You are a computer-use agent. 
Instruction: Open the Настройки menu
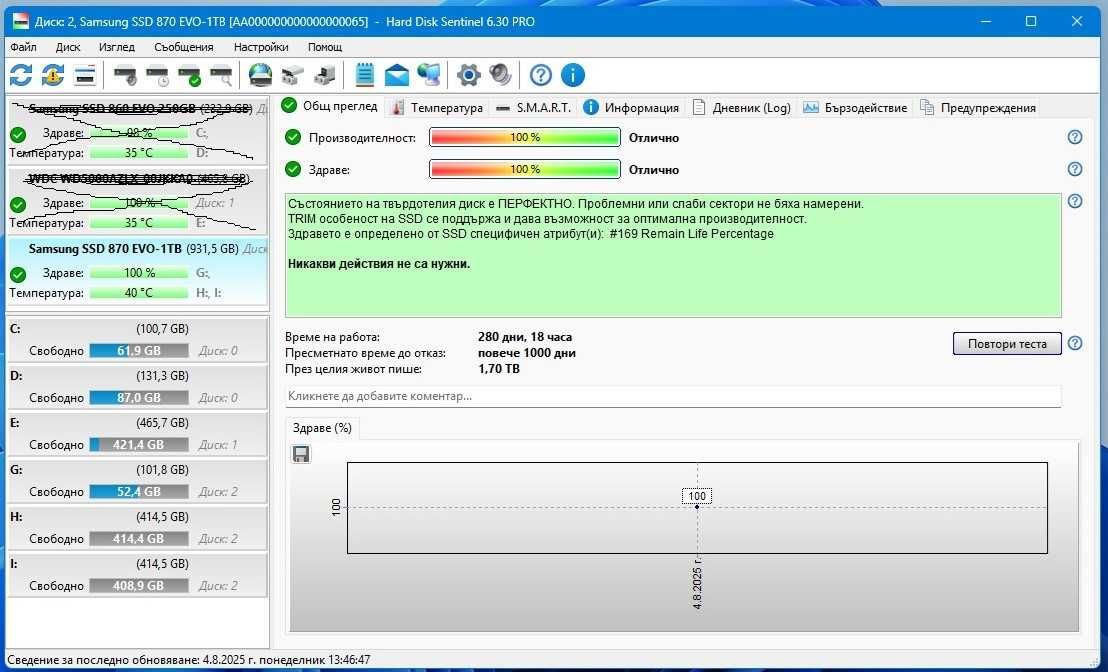coord(261,47)
